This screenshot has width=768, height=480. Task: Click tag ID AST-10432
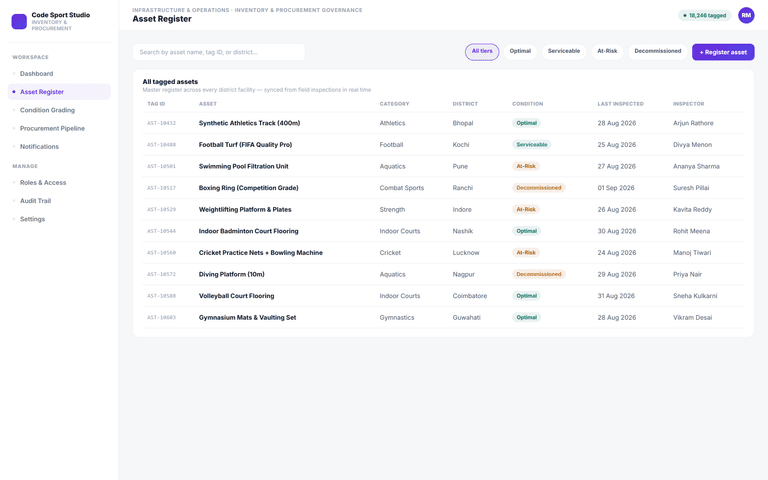162,123
